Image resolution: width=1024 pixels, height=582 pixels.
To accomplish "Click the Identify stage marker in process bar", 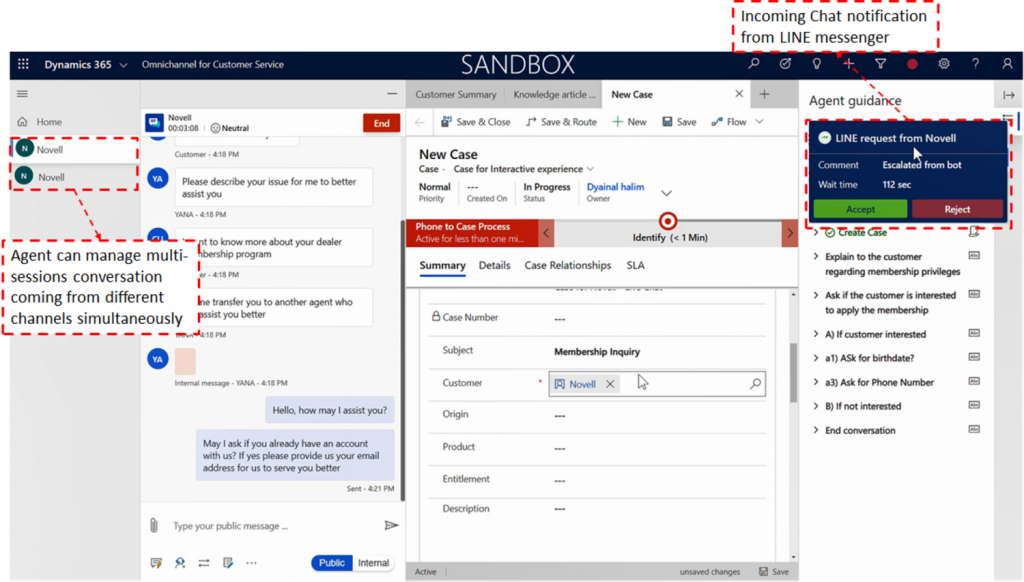I will [669, 222].
